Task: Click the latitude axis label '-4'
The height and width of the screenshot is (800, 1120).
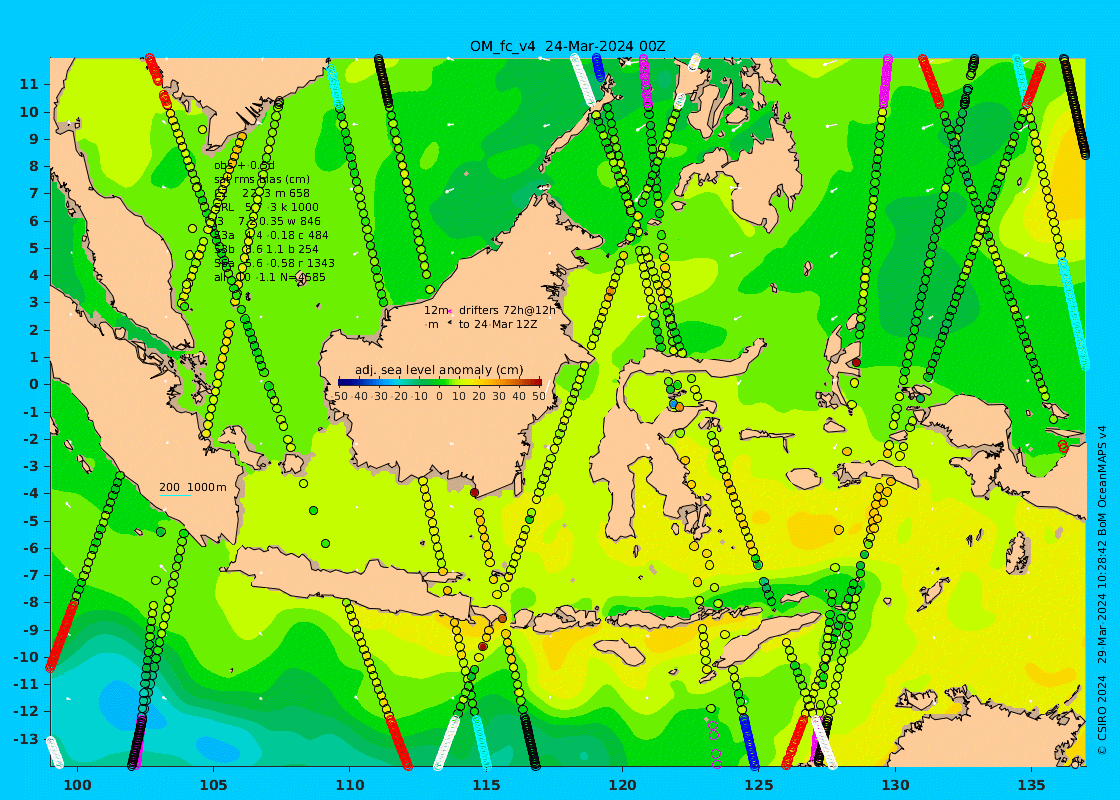Action: coord(30,494)
